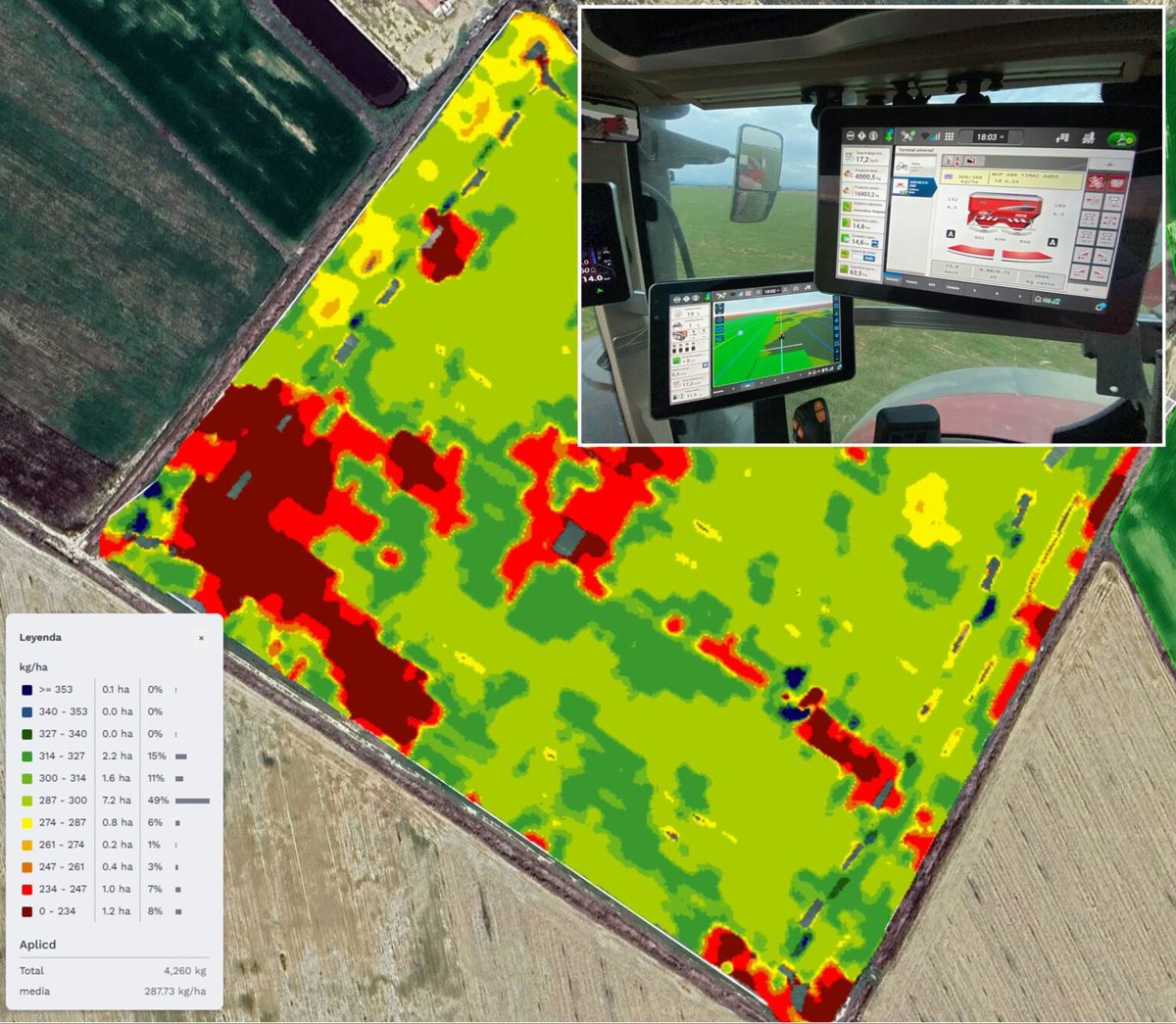The height and width of the screenshot is (1024, 1176).
Task: Select the blue spreader implement entry in terminal list
Action: click(x=913, y=186)
